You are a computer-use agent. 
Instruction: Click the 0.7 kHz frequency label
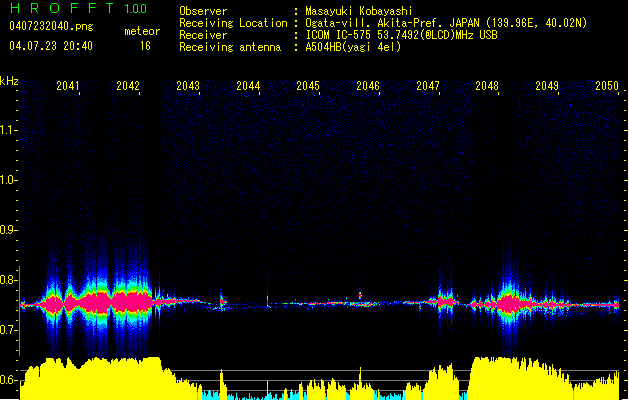pos(8,330)
